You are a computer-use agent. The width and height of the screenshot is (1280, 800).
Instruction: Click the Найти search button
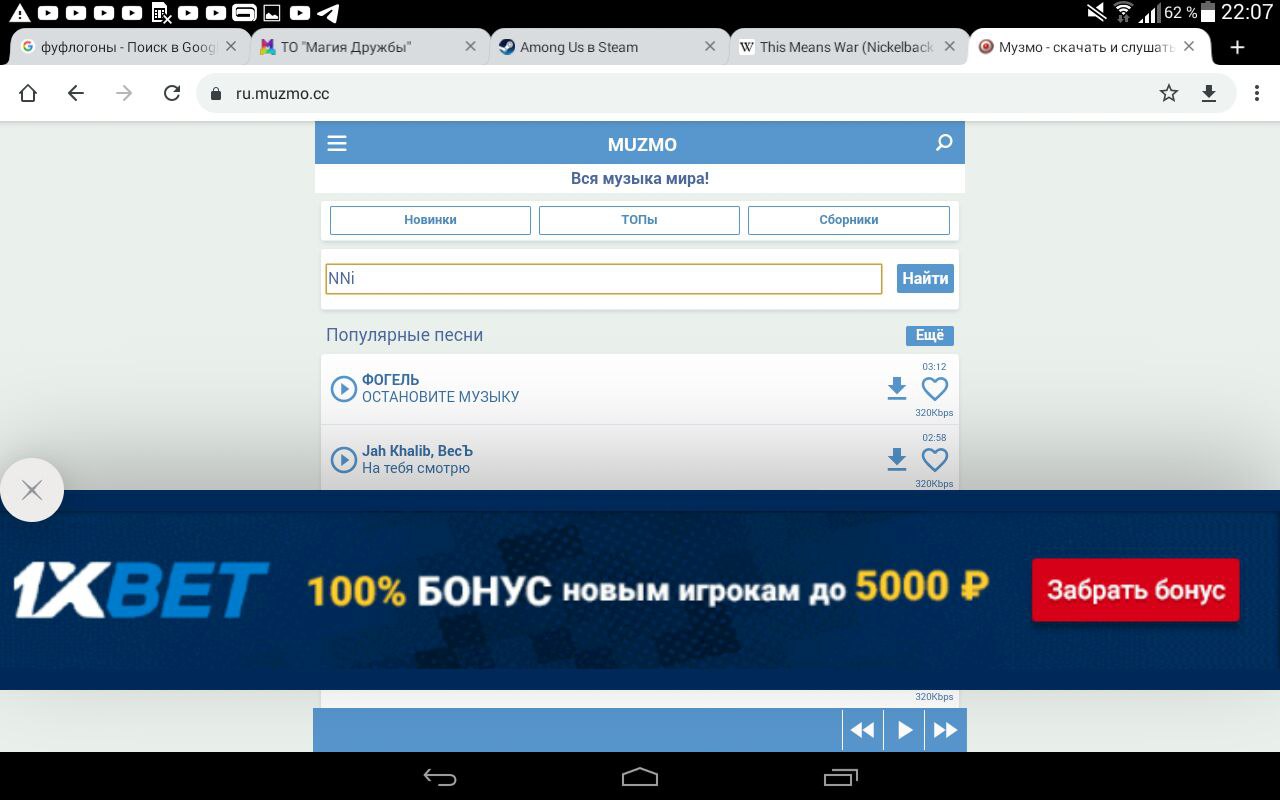point(925,279)
